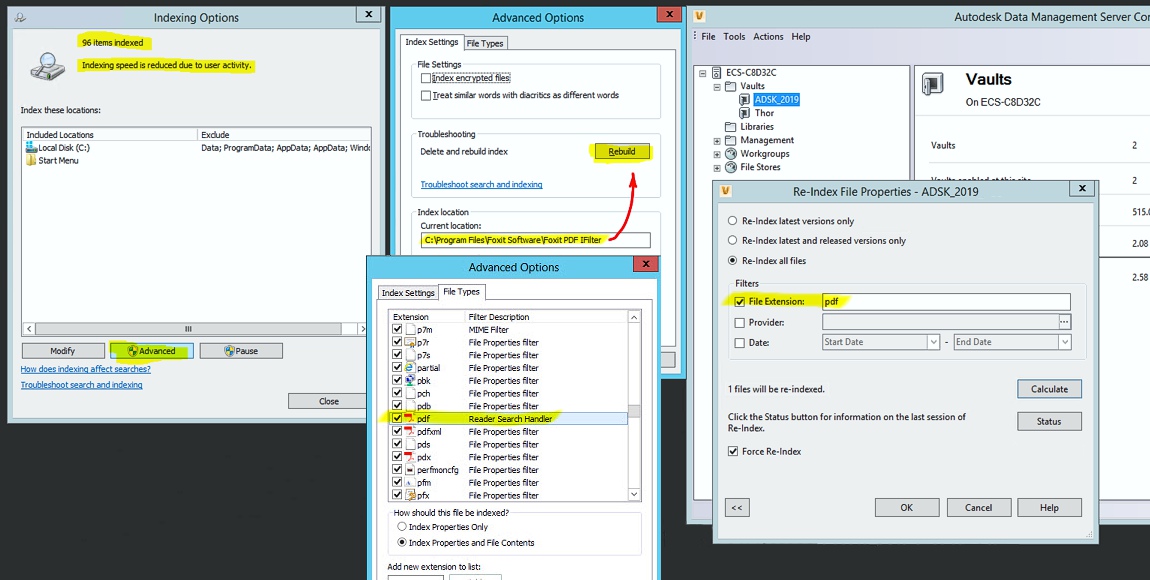The height and width of the screenshot is (580, 1150).
Task: Click the pbk phonebook file icon
Action: point(411,381)
